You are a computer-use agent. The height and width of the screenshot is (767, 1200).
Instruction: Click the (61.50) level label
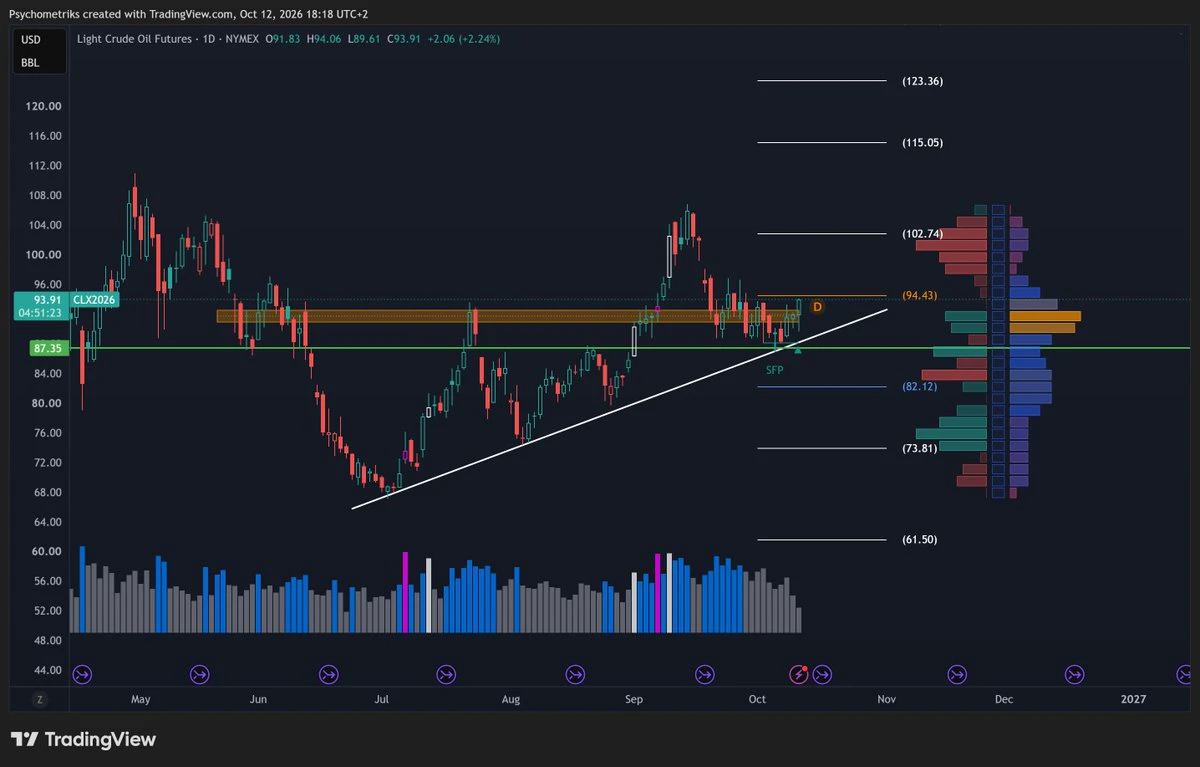tap(919, 540)
